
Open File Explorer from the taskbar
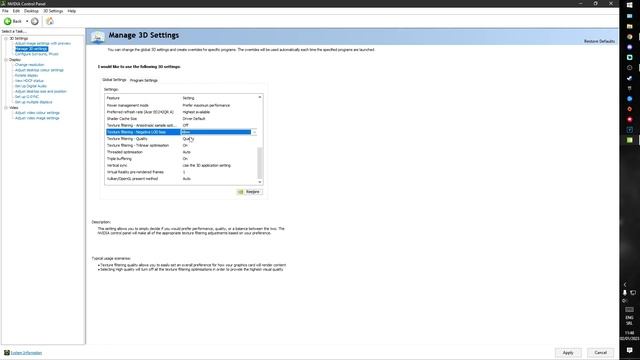[630, 26]
